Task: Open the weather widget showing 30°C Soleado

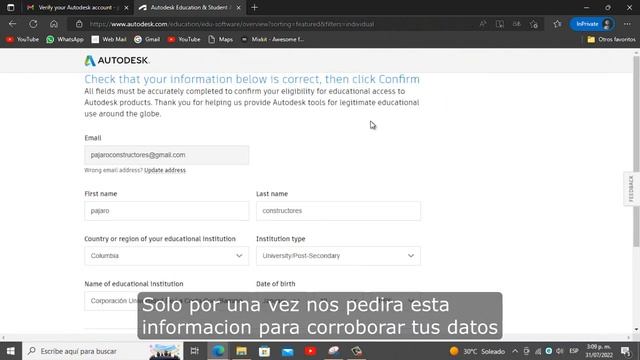Action: pyautogui.click(x=478, y=351)
